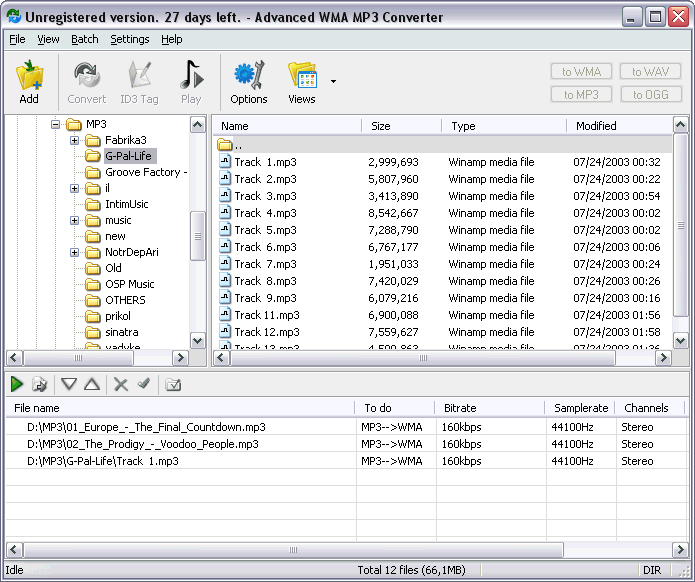Move batch item down with down triangle

point(69,384)
